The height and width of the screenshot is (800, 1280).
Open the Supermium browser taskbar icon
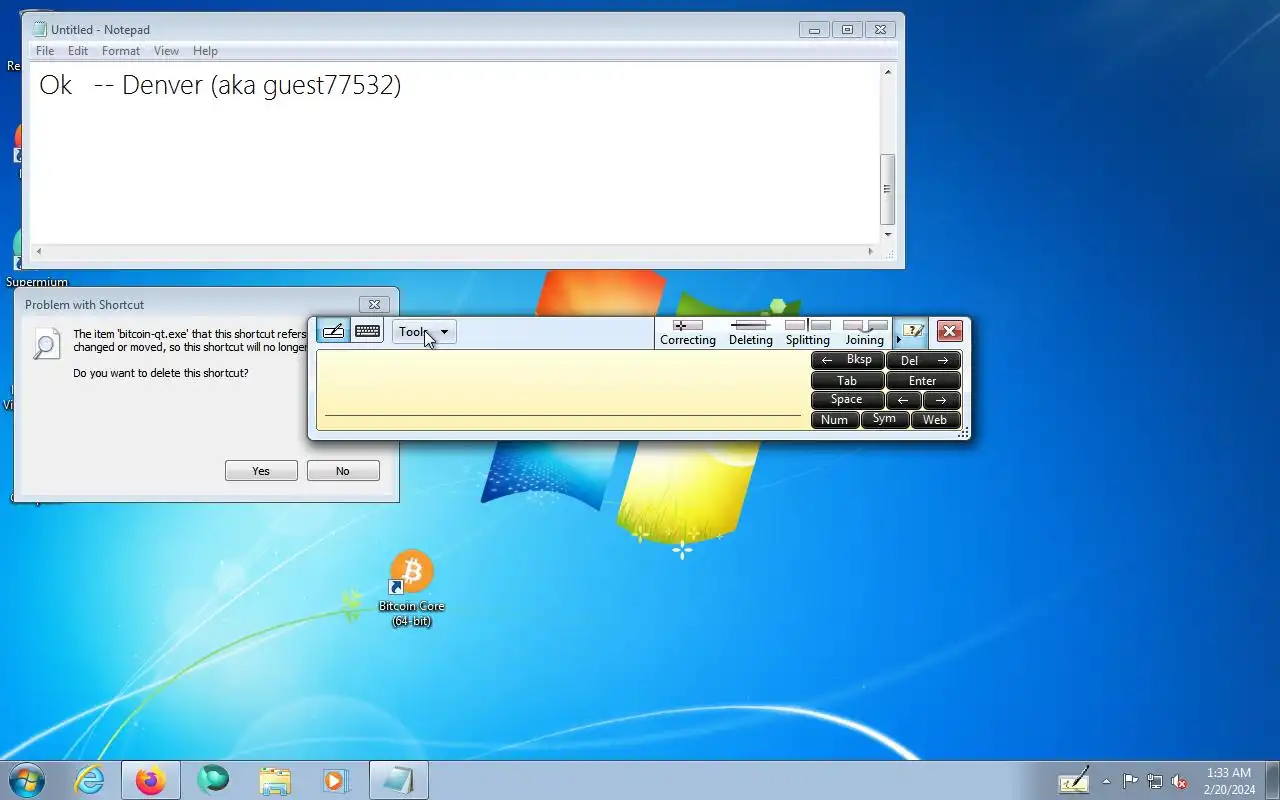[213, 780]
